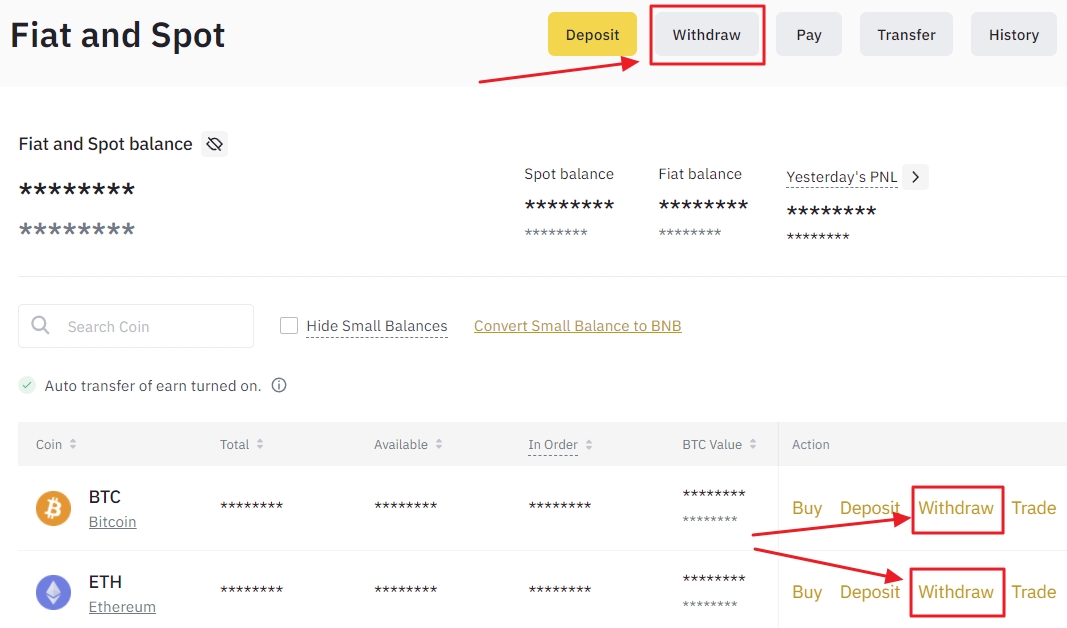Open the Transfer option

point(906,35)
